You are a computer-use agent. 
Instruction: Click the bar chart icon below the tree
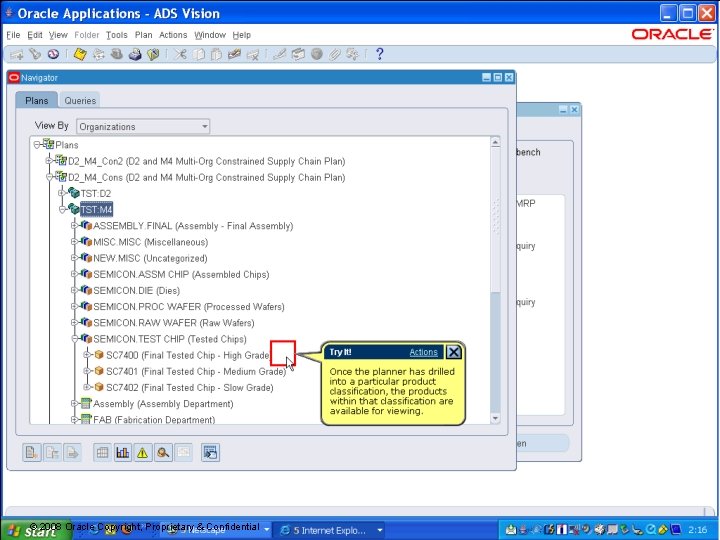tap(123, 453)
